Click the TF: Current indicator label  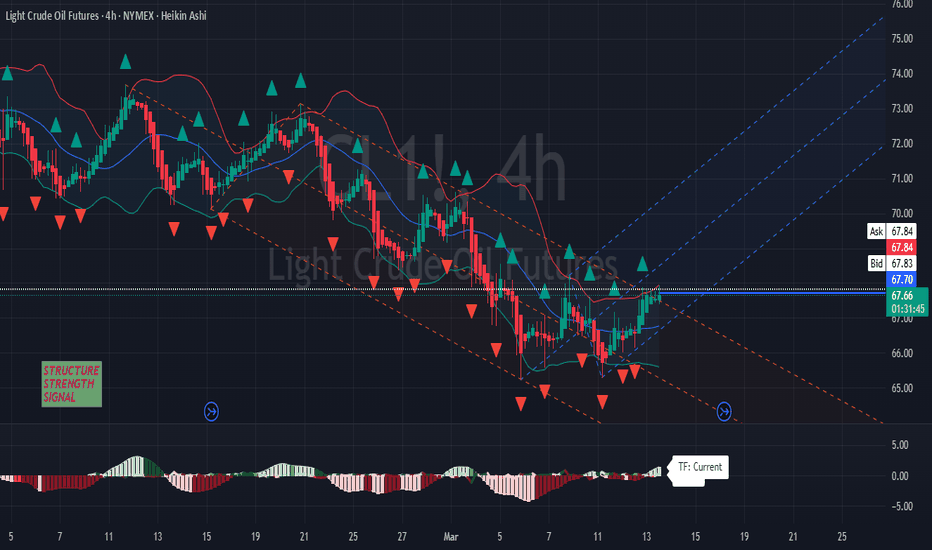click(700, 467)
